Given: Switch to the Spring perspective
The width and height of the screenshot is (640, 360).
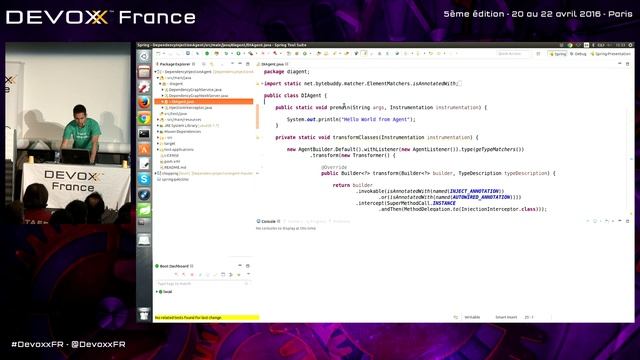Looking at the screenshot, I should [x=558, y=54].
